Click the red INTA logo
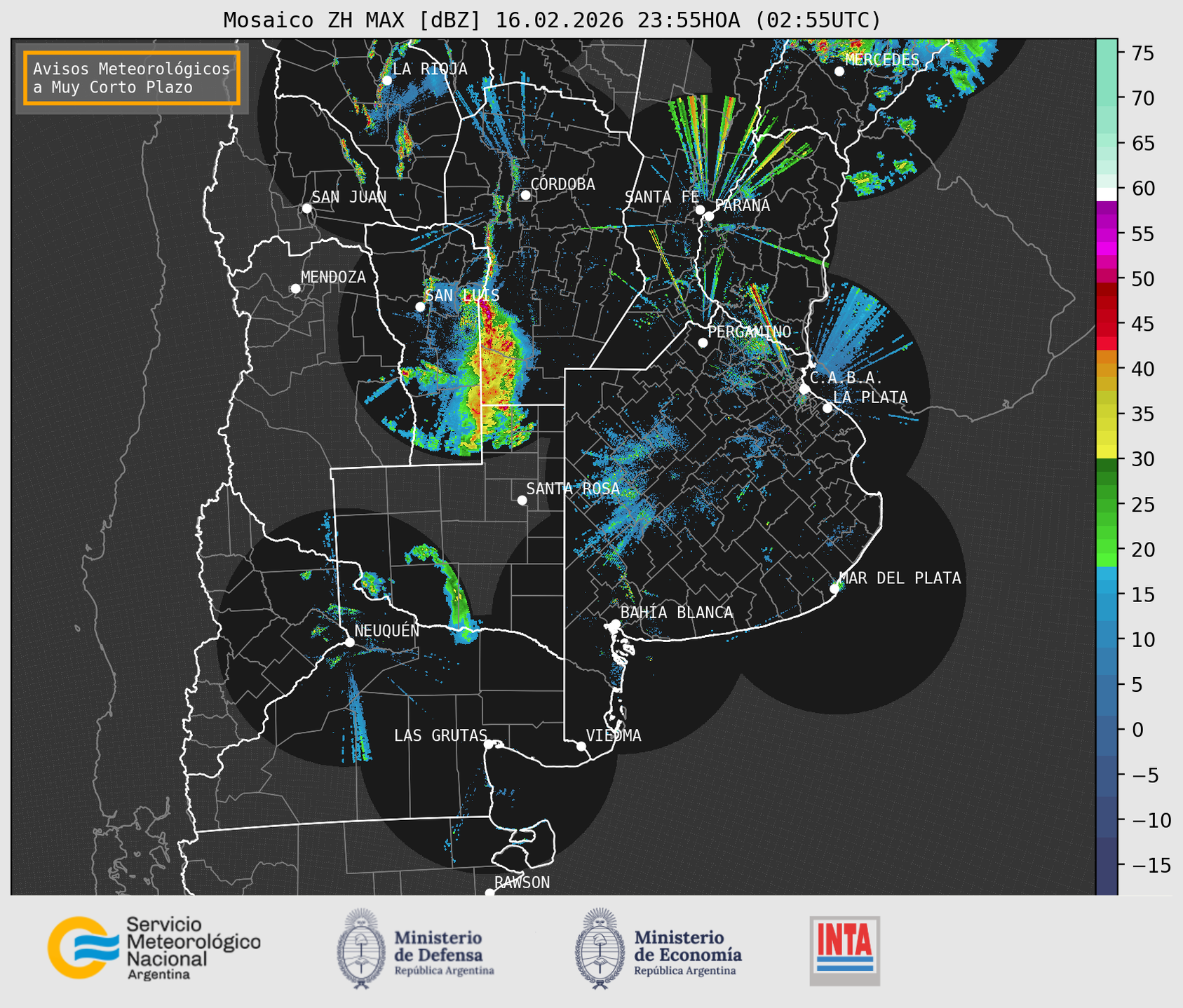 (x=844, y=950)
